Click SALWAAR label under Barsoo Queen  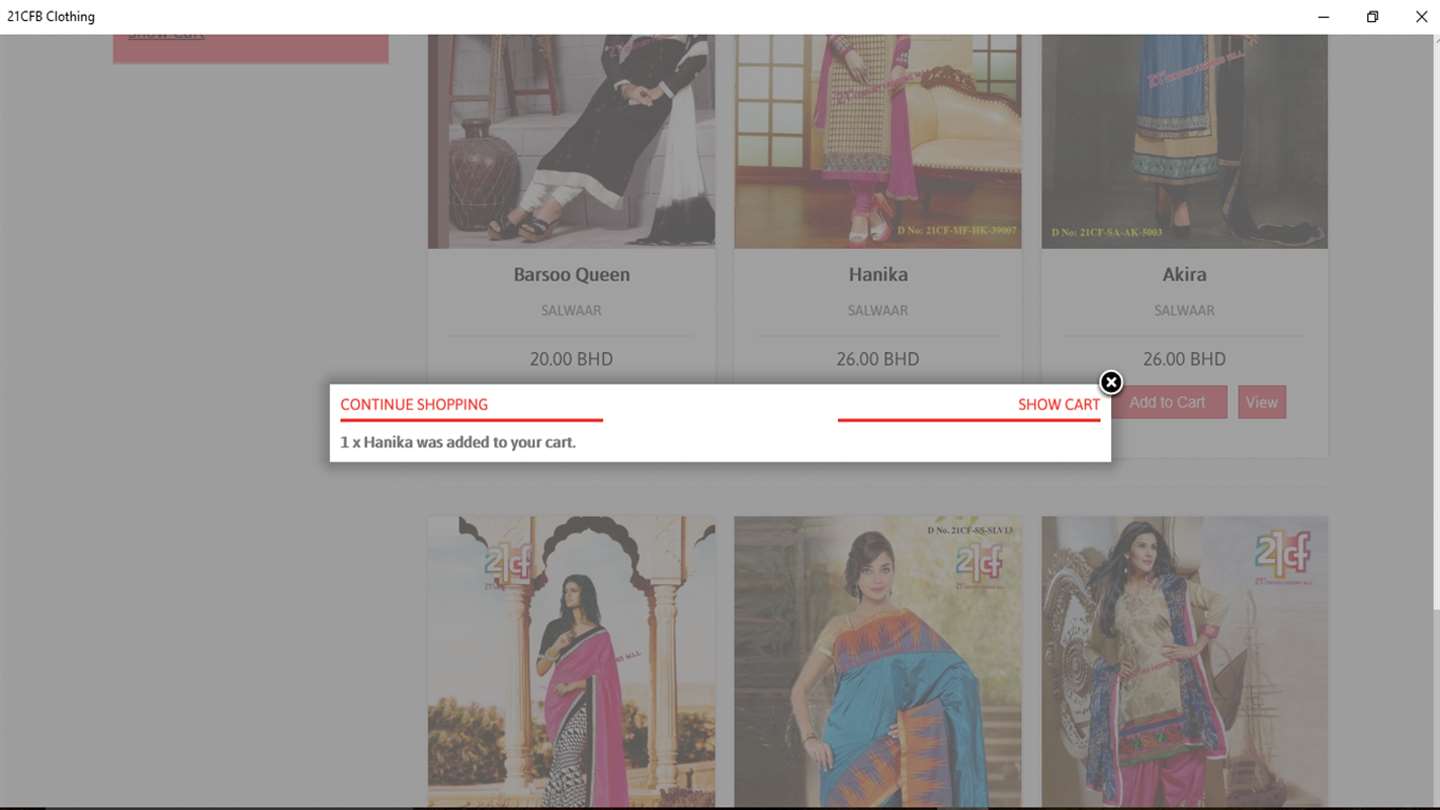[x=571, y=311]
